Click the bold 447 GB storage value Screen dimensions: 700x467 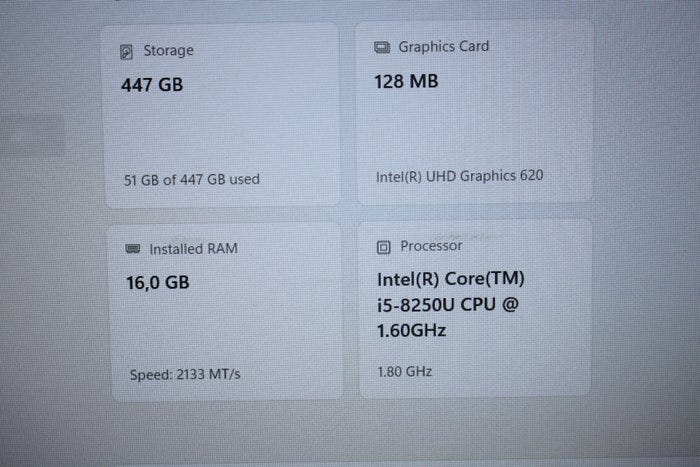(152, 86)
